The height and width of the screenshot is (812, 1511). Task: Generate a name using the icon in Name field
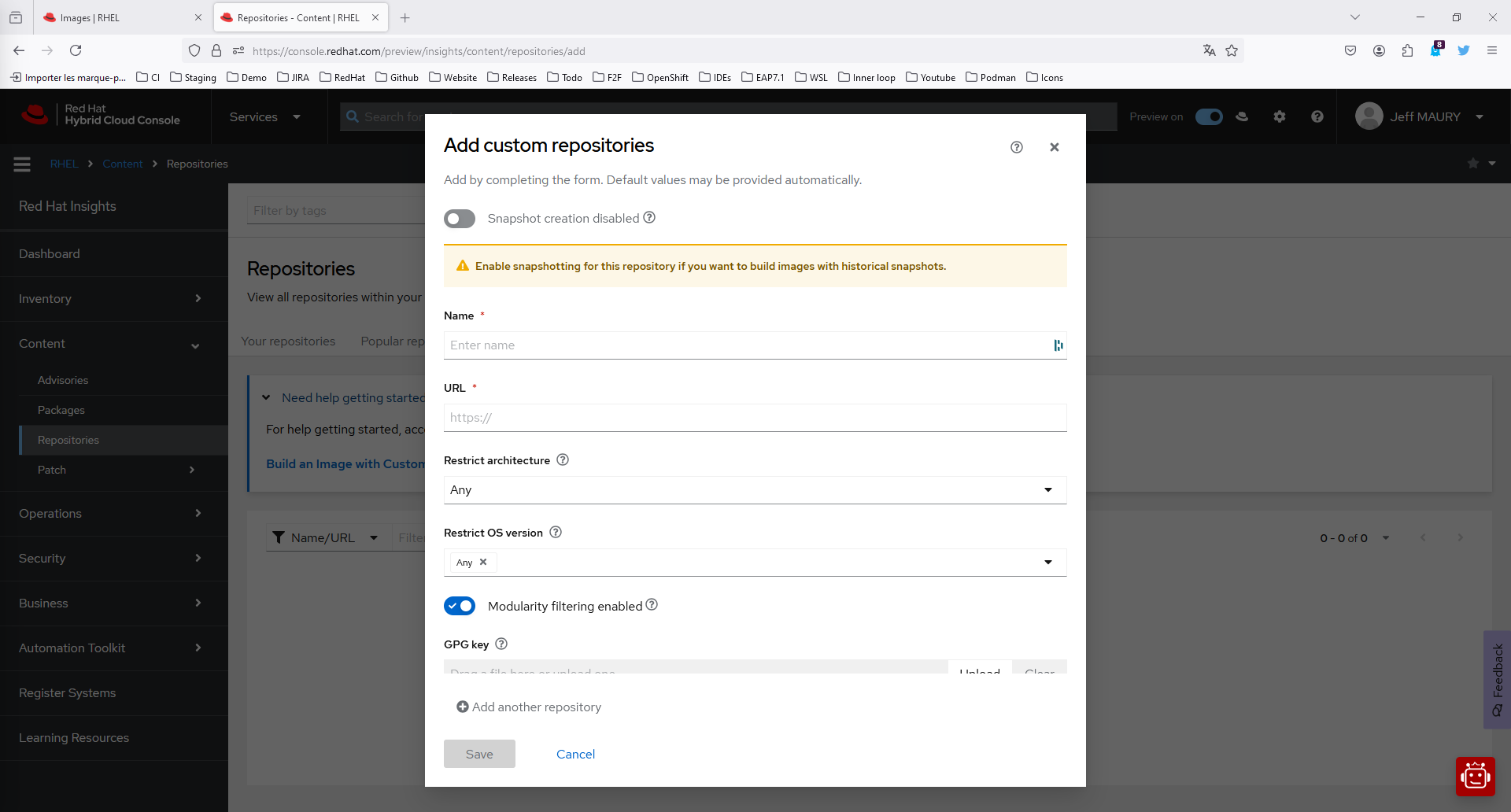click(1057, 345)
